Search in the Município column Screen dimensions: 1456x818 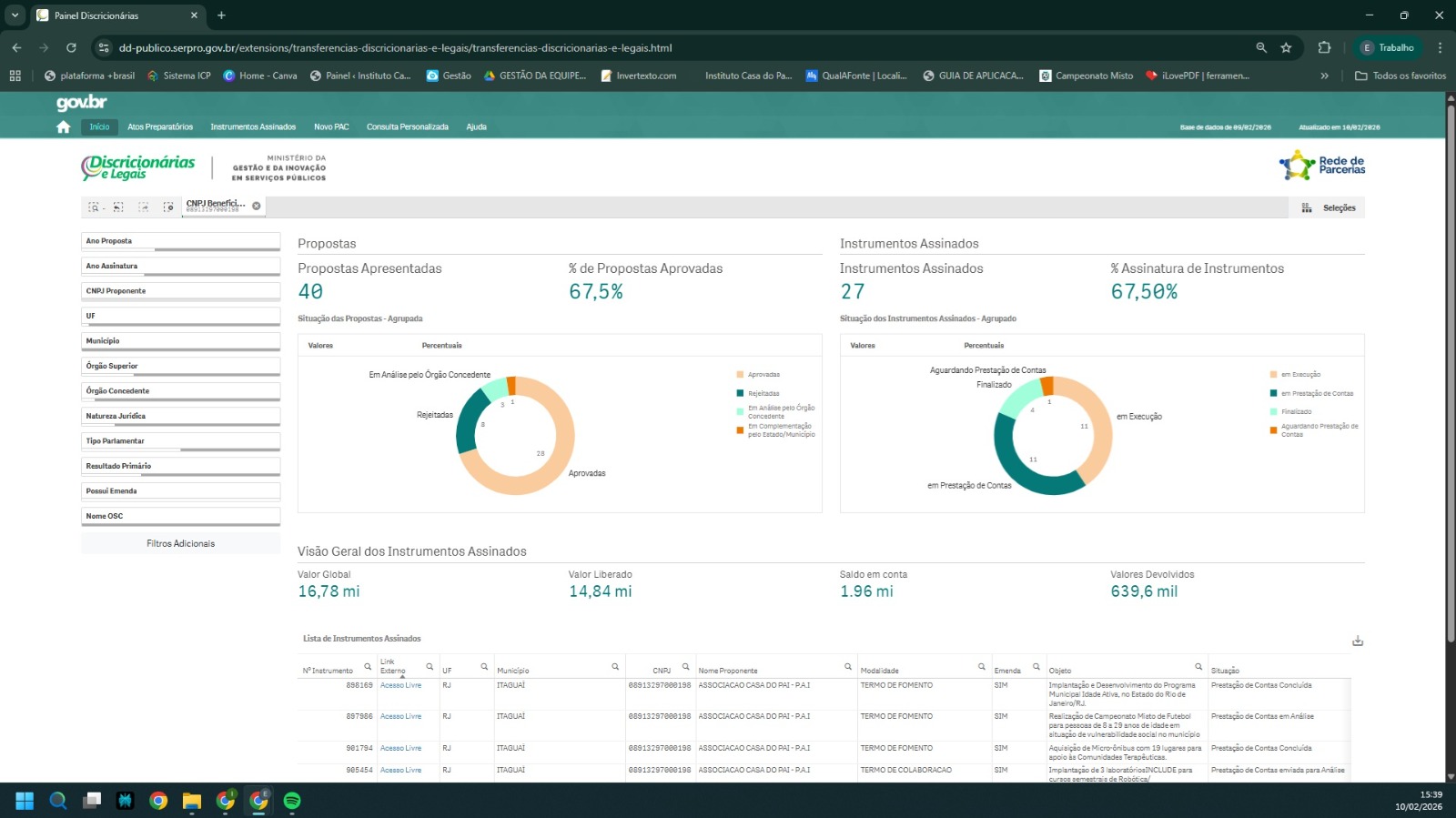(x=615, y=667)
